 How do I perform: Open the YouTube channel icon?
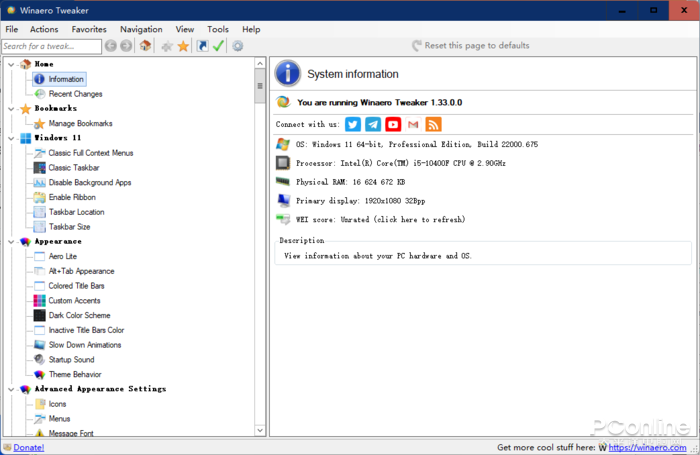coord(393,124)
